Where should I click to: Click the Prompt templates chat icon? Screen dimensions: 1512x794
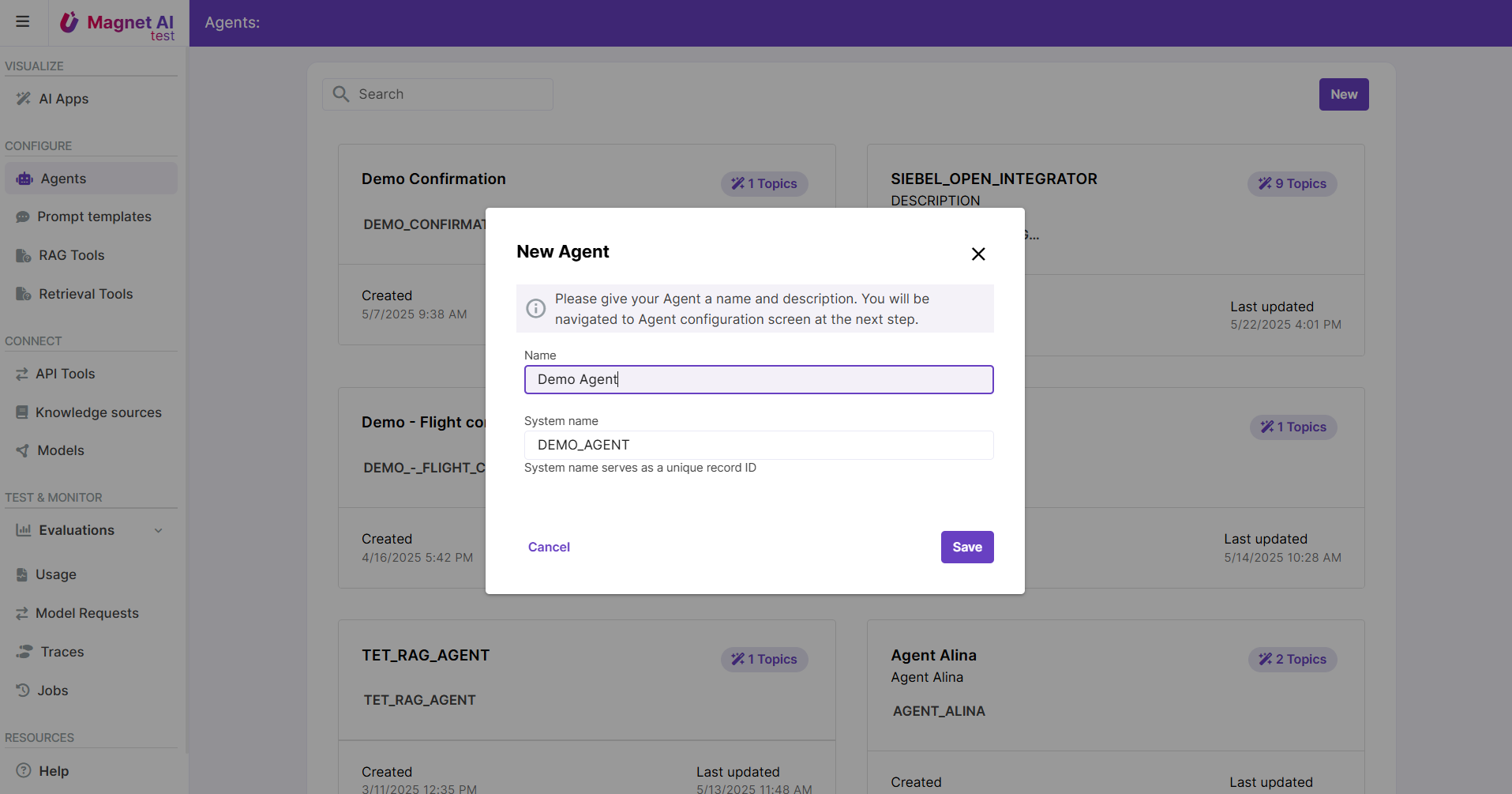pyautogui.click(x=23, y=216)
